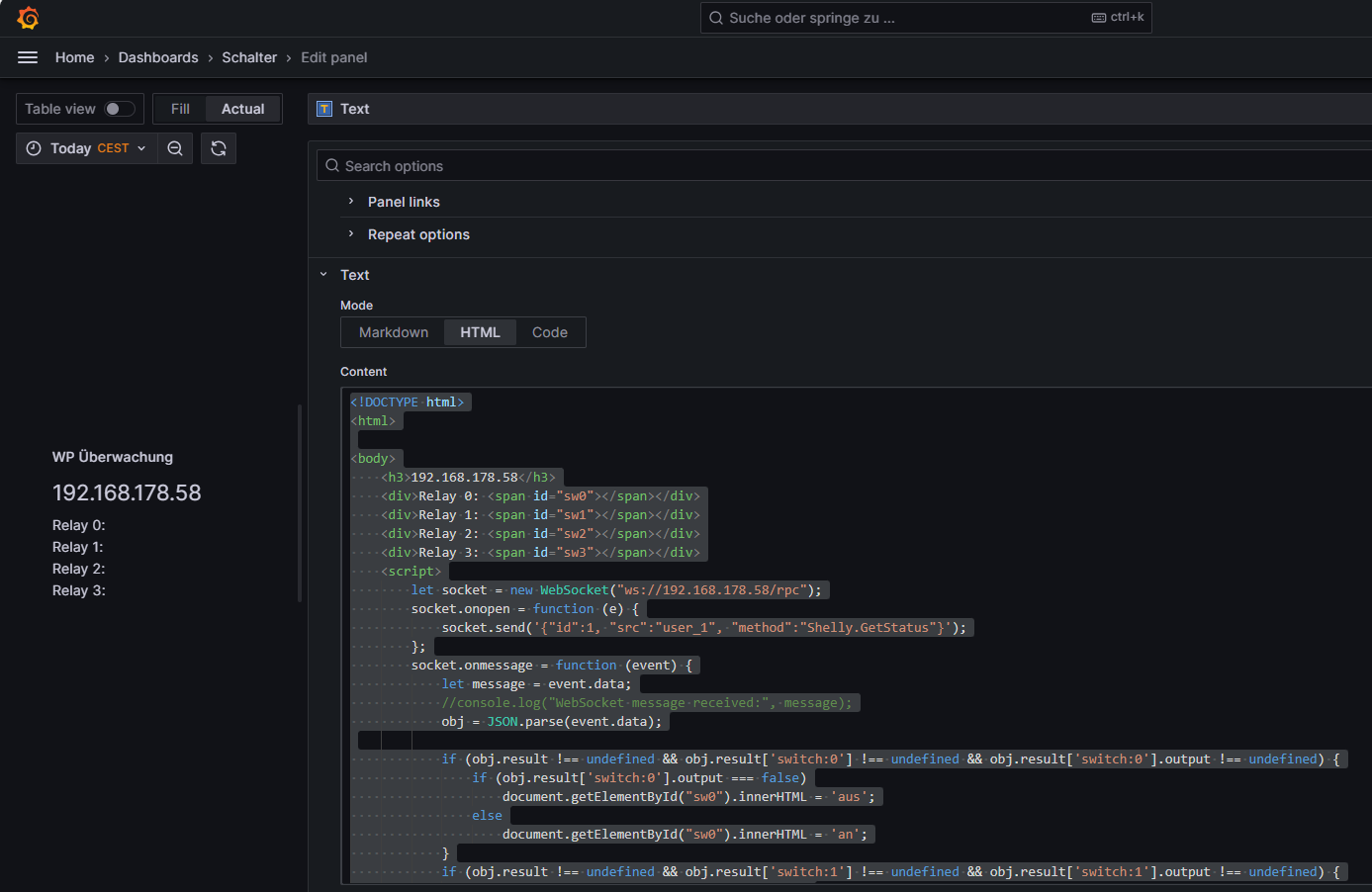
Task: Expand the Repeat options section
Action: pyautogui.click(x=418, y=234)
